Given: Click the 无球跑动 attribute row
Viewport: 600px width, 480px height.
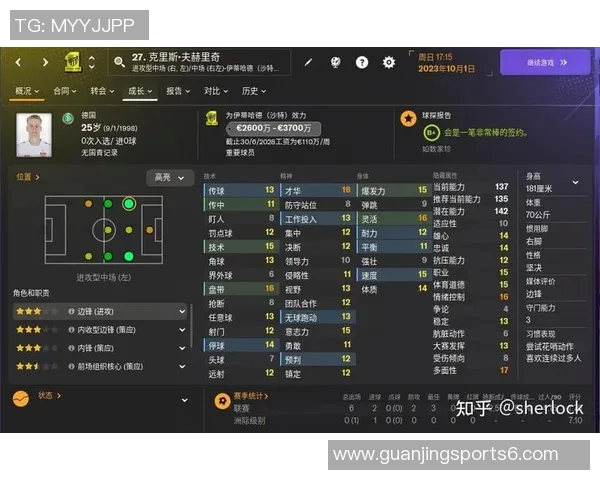Looking at the screenshot, I should 318,317.
